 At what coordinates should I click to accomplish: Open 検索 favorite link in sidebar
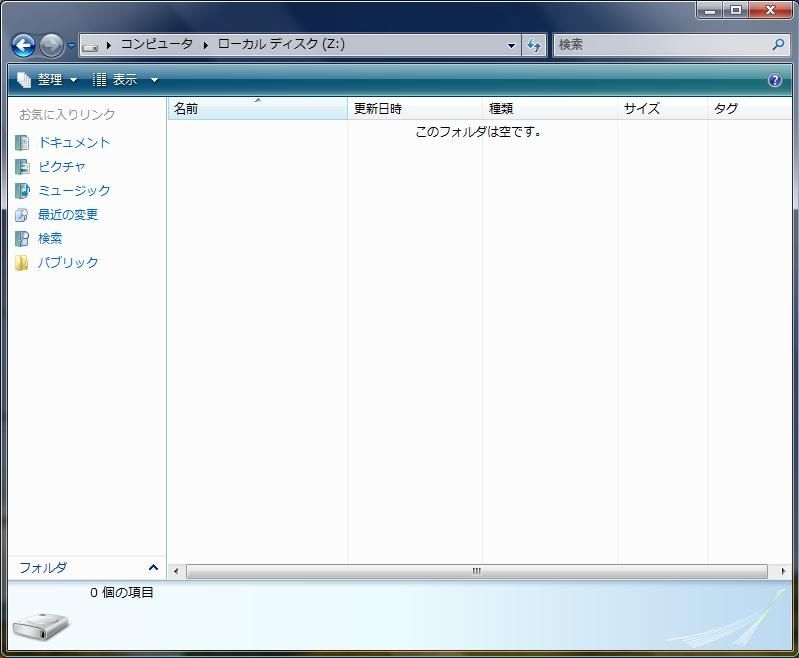tap(50, 239)
